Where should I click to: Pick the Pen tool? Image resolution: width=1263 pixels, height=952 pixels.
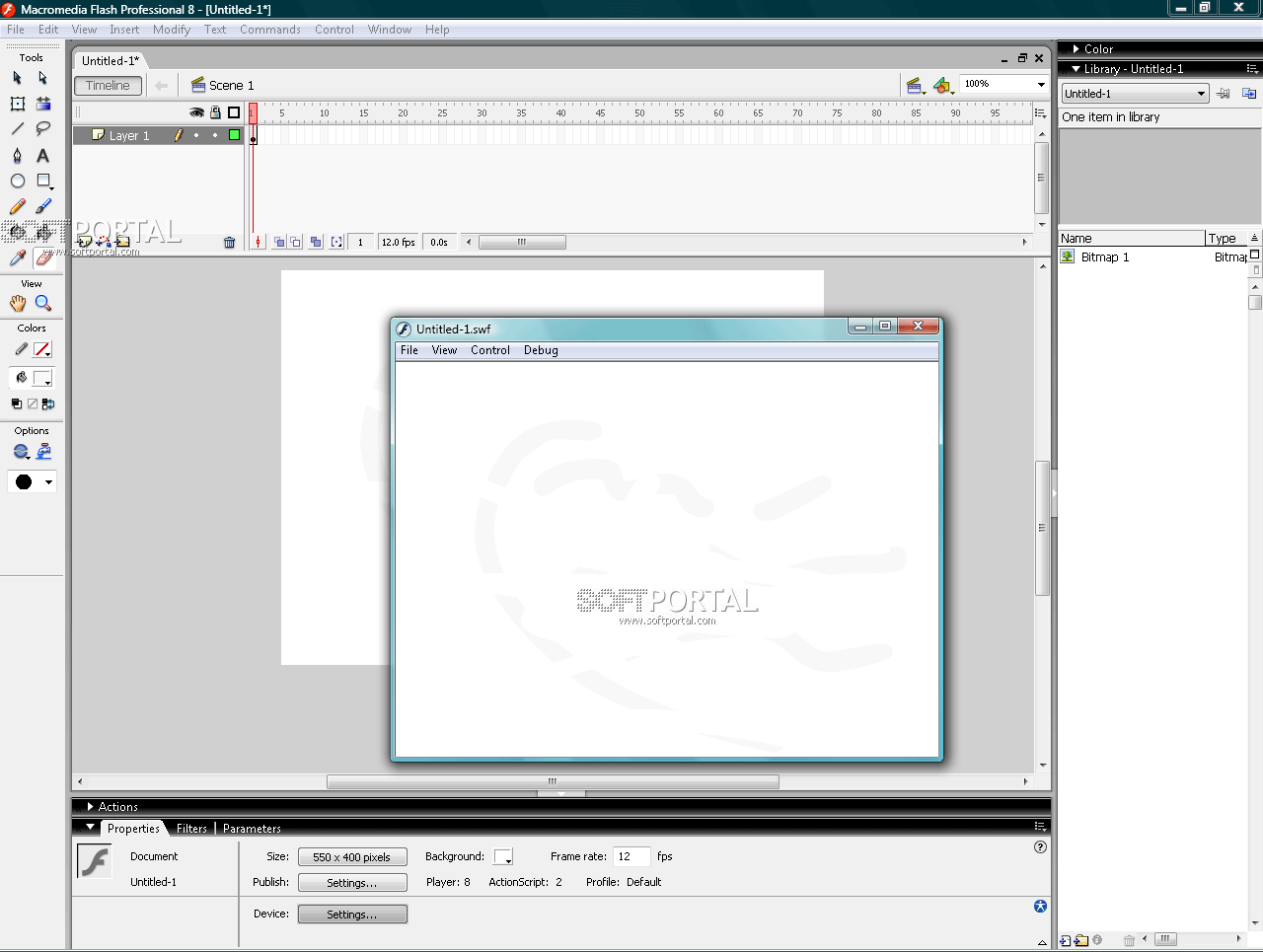click(x=18, y=155)
